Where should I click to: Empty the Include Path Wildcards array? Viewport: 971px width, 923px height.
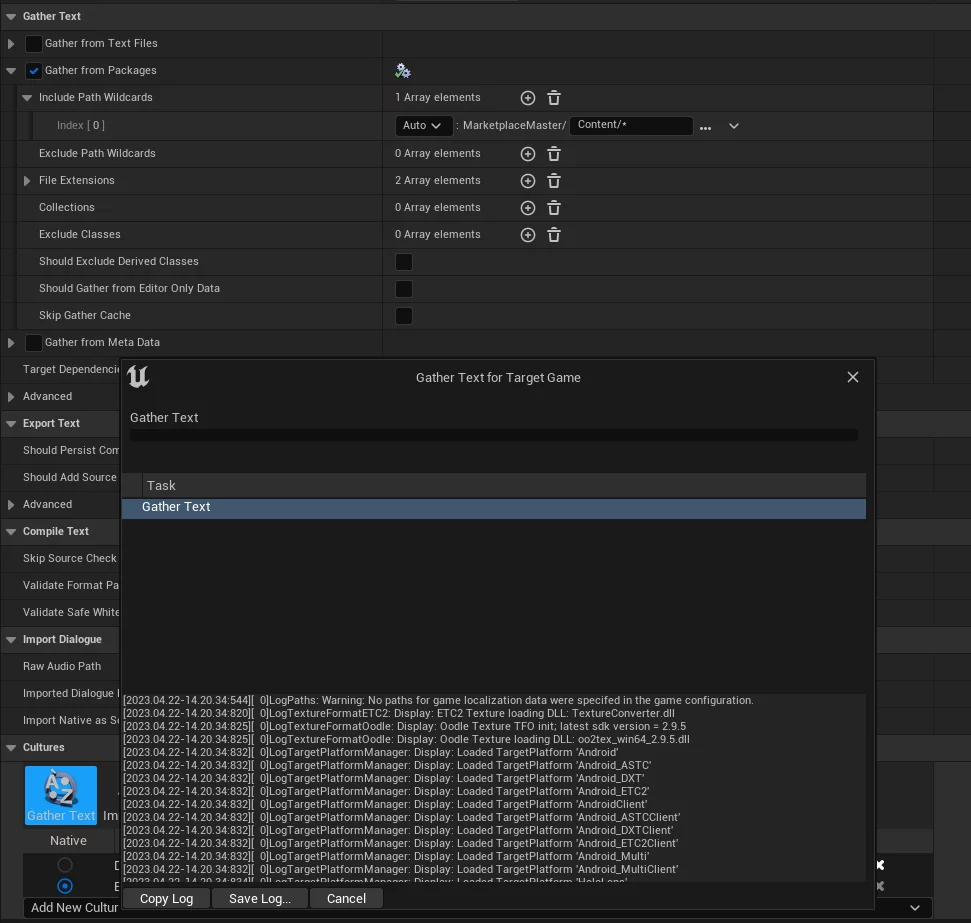pos(554,98)
